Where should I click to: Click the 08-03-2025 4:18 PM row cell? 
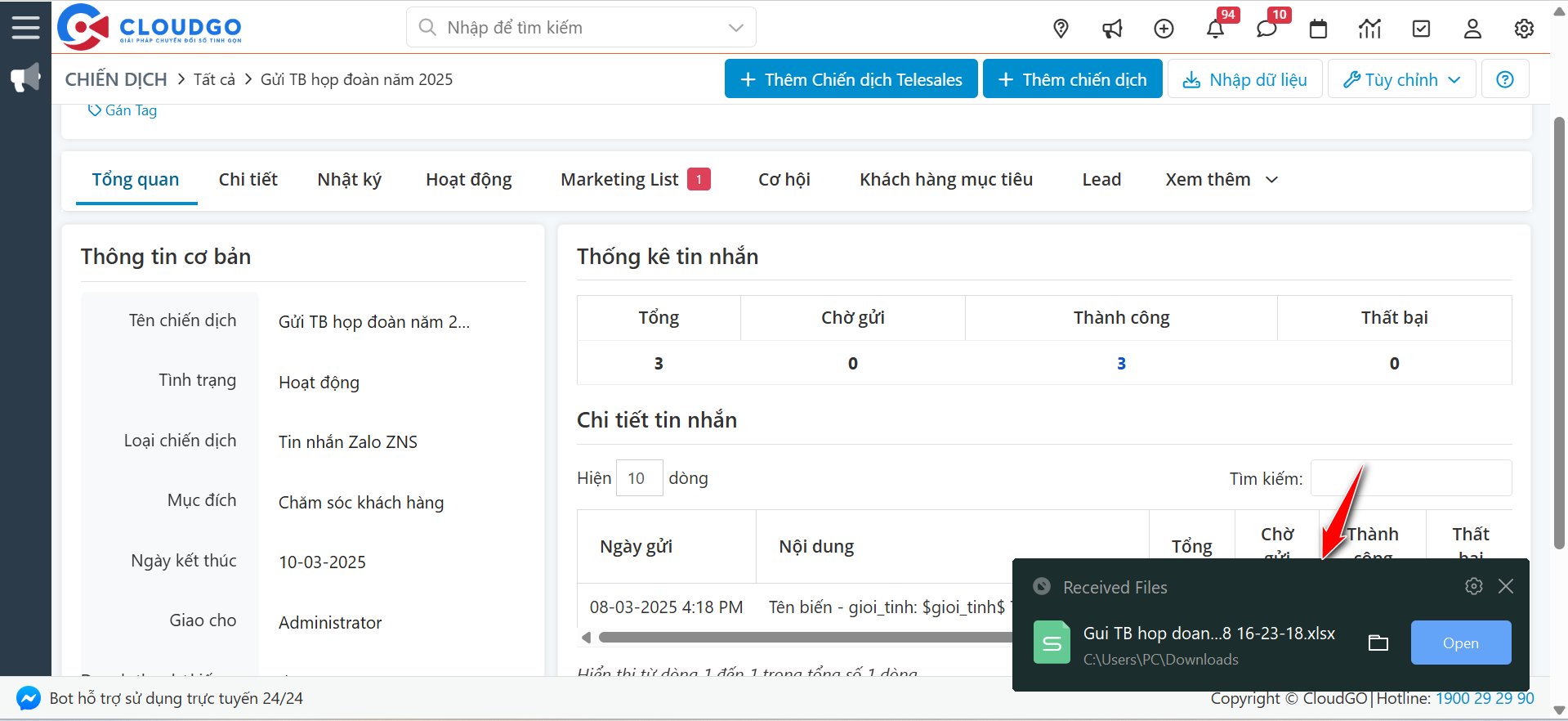pyautogui.click(x=666, y=607)
